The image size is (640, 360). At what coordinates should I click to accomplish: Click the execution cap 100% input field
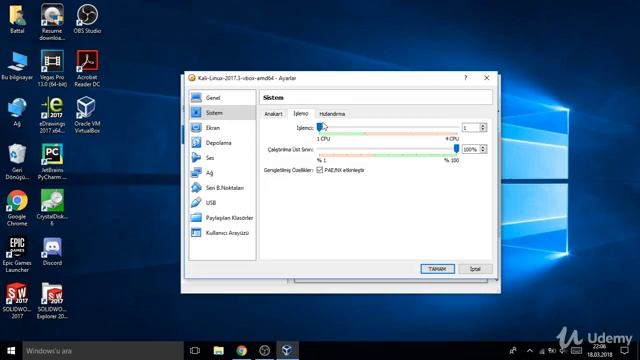pyautogui.click(x=470, y=149)
